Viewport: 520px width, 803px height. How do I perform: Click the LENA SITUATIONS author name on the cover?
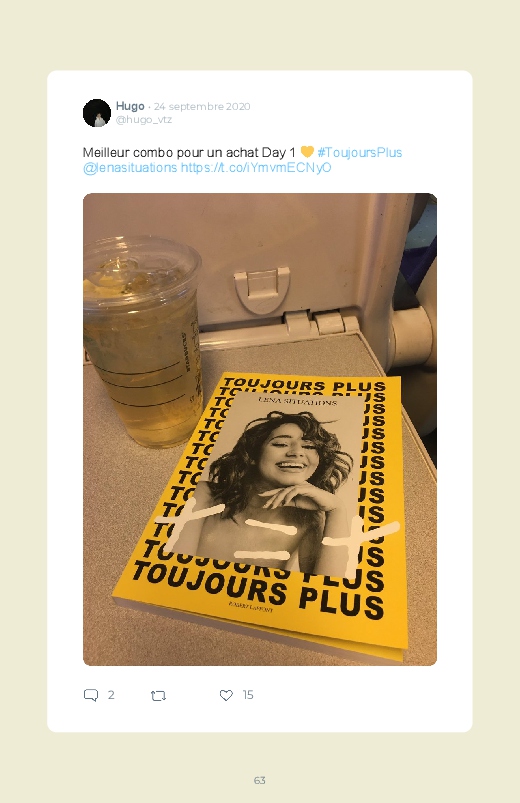point(298,401)
